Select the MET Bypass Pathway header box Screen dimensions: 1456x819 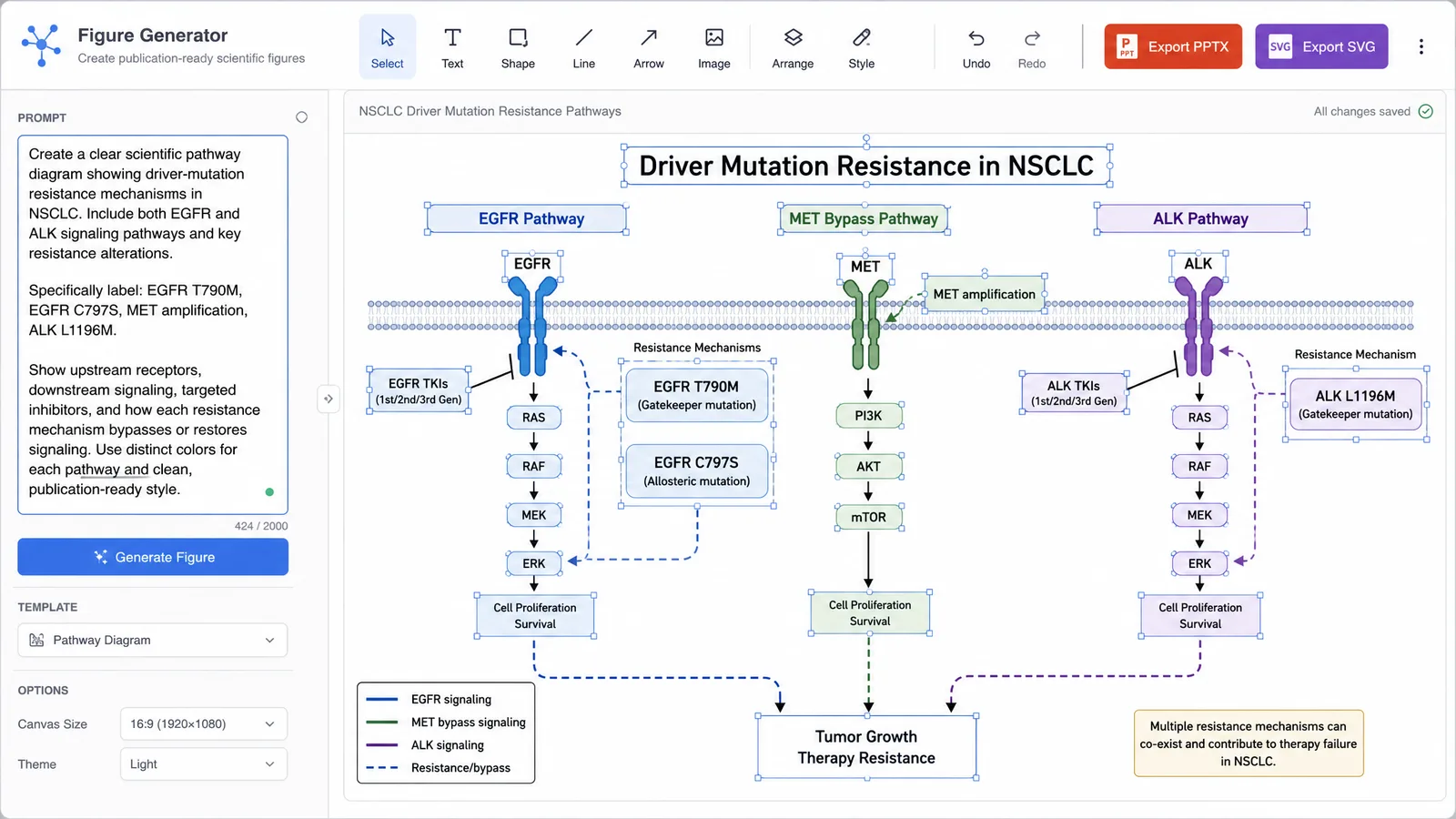pos(864,218)
